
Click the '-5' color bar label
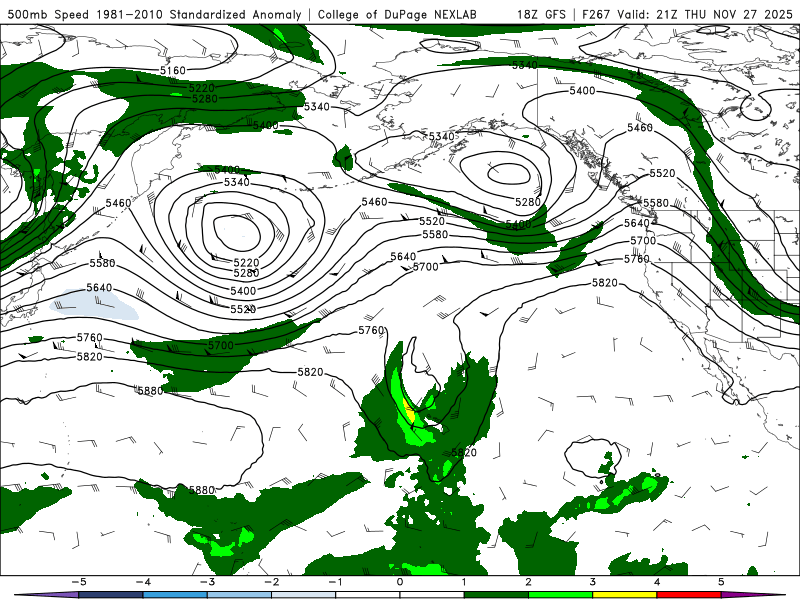coord(79,582)
